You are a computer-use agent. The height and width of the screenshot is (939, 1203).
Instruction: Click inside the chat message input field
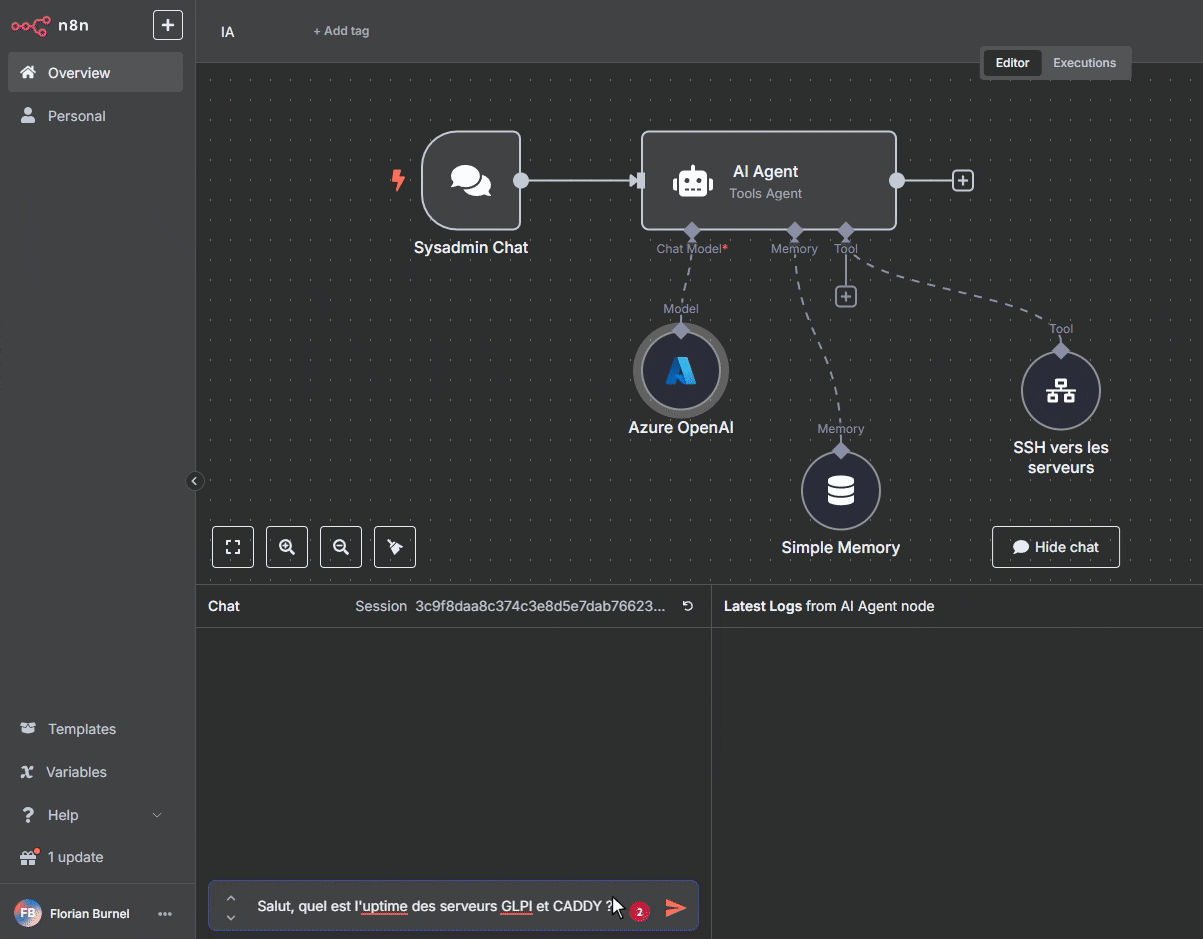coord(430,906)
